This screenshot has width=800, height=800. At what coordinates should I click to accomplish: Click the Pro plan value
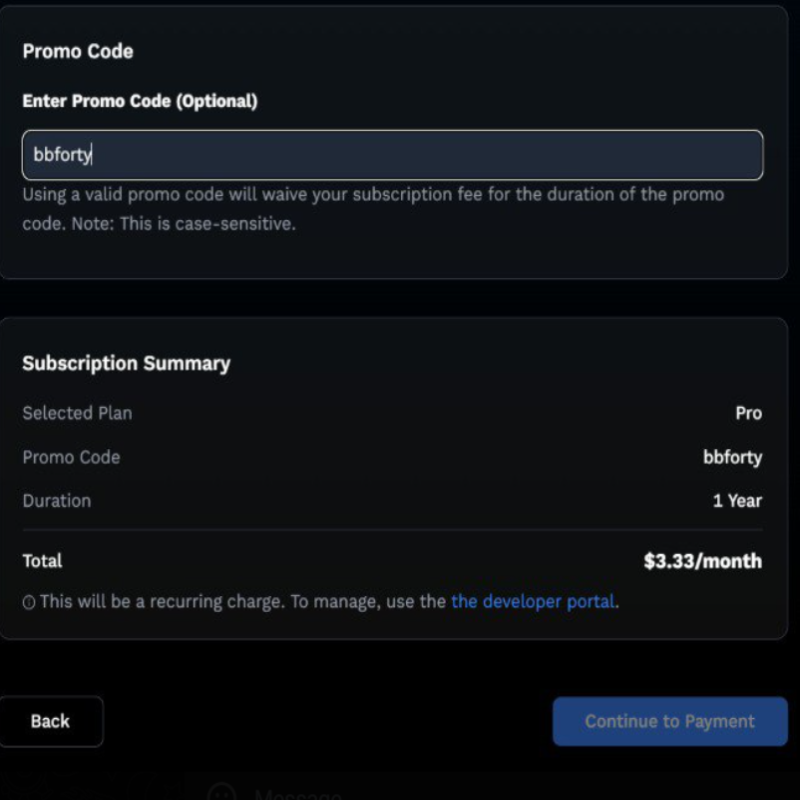coord(748,413)
